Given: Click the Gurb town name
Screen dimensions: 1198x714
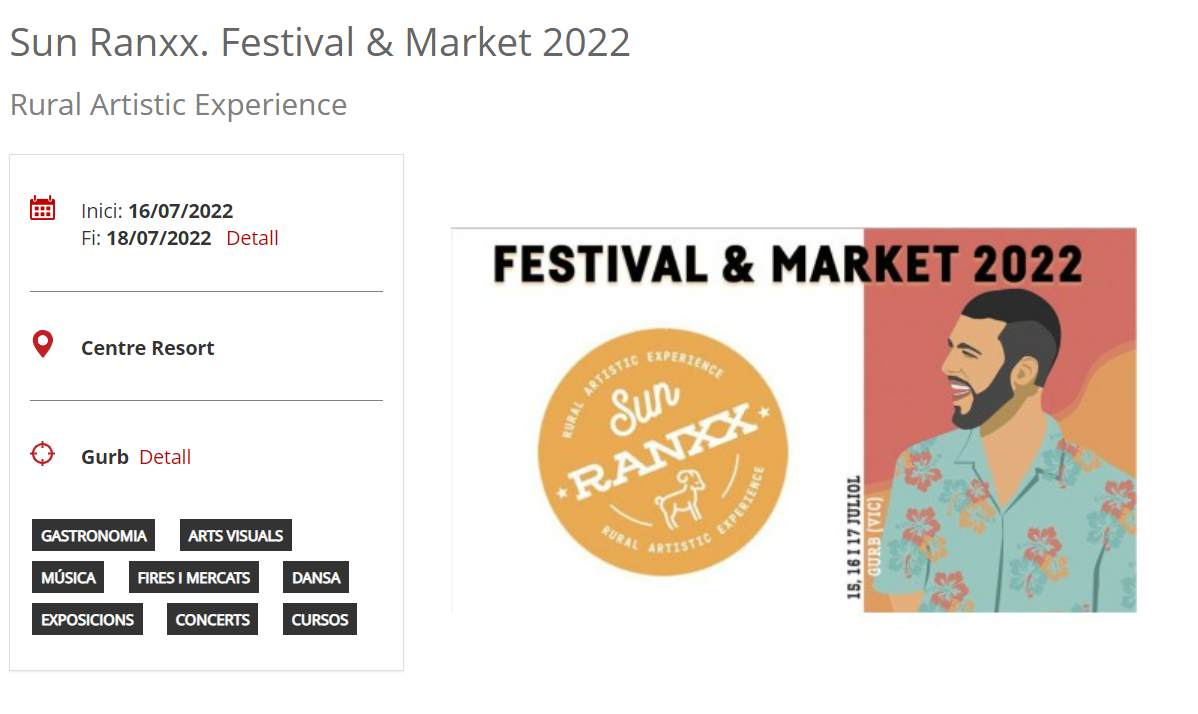Looking at the screenshot, I should click(105, 457).
